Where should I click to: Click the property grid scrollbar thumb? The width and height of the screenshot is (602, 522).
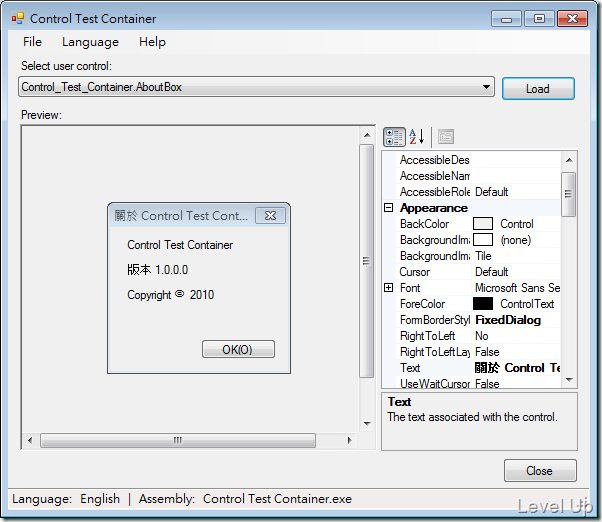[x=569, y=194]
